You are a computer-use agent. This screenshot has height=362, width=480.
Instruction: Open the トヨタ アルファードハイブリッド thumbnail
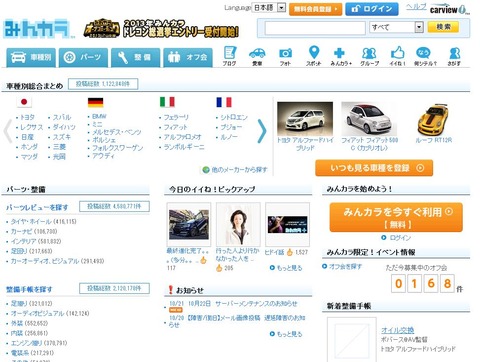[305, 119]
